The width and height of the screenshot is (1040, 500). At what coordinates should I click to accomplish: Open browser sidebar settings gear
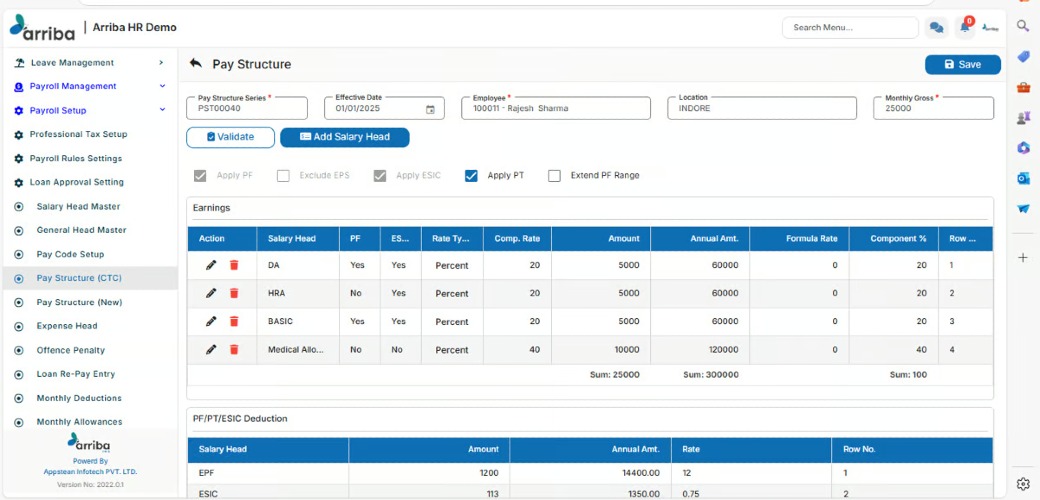click(x=1023, y=483)
